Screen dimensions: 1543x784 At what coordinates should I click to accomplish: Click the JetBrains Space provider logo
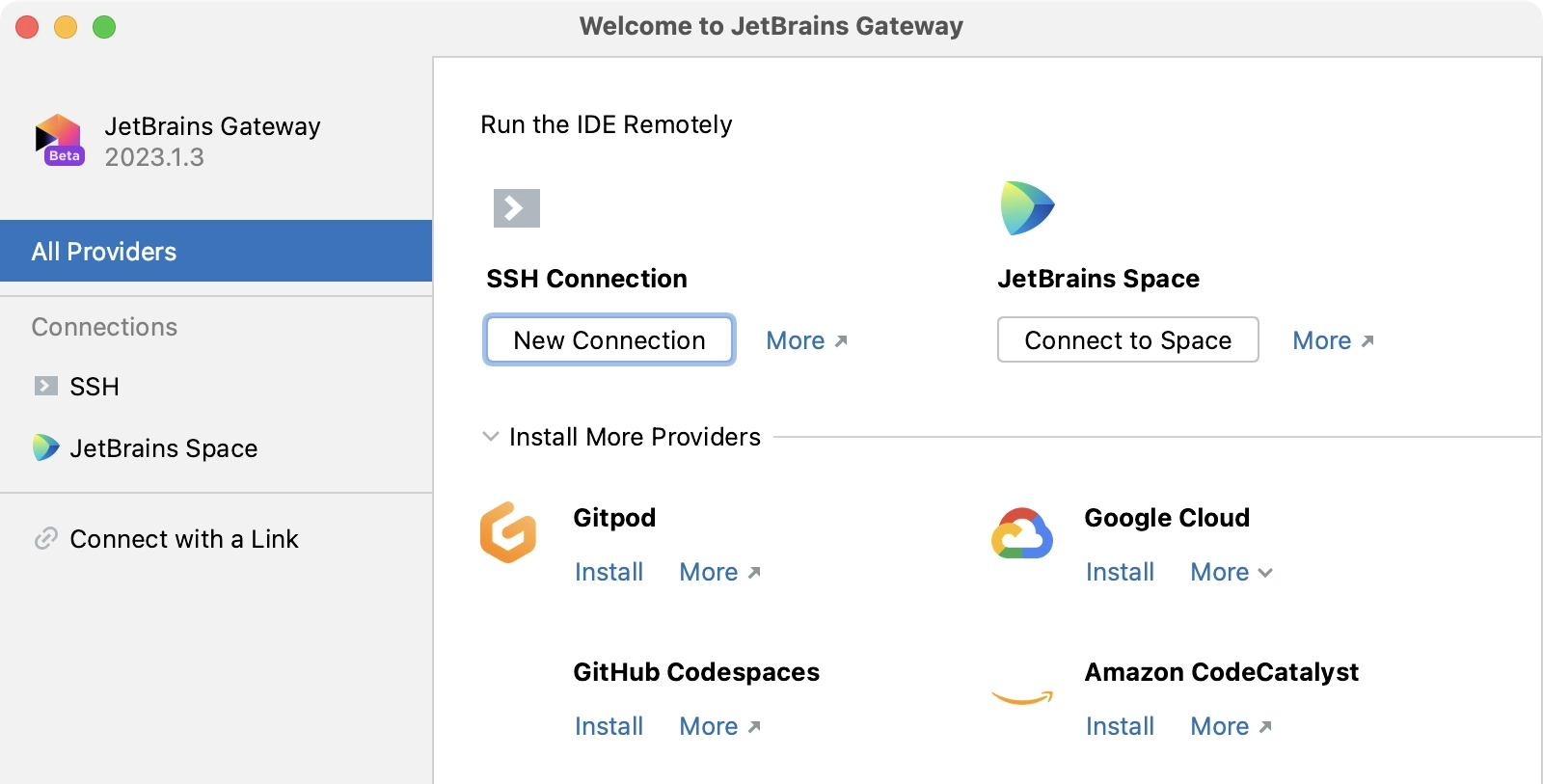click(1027, 208)
